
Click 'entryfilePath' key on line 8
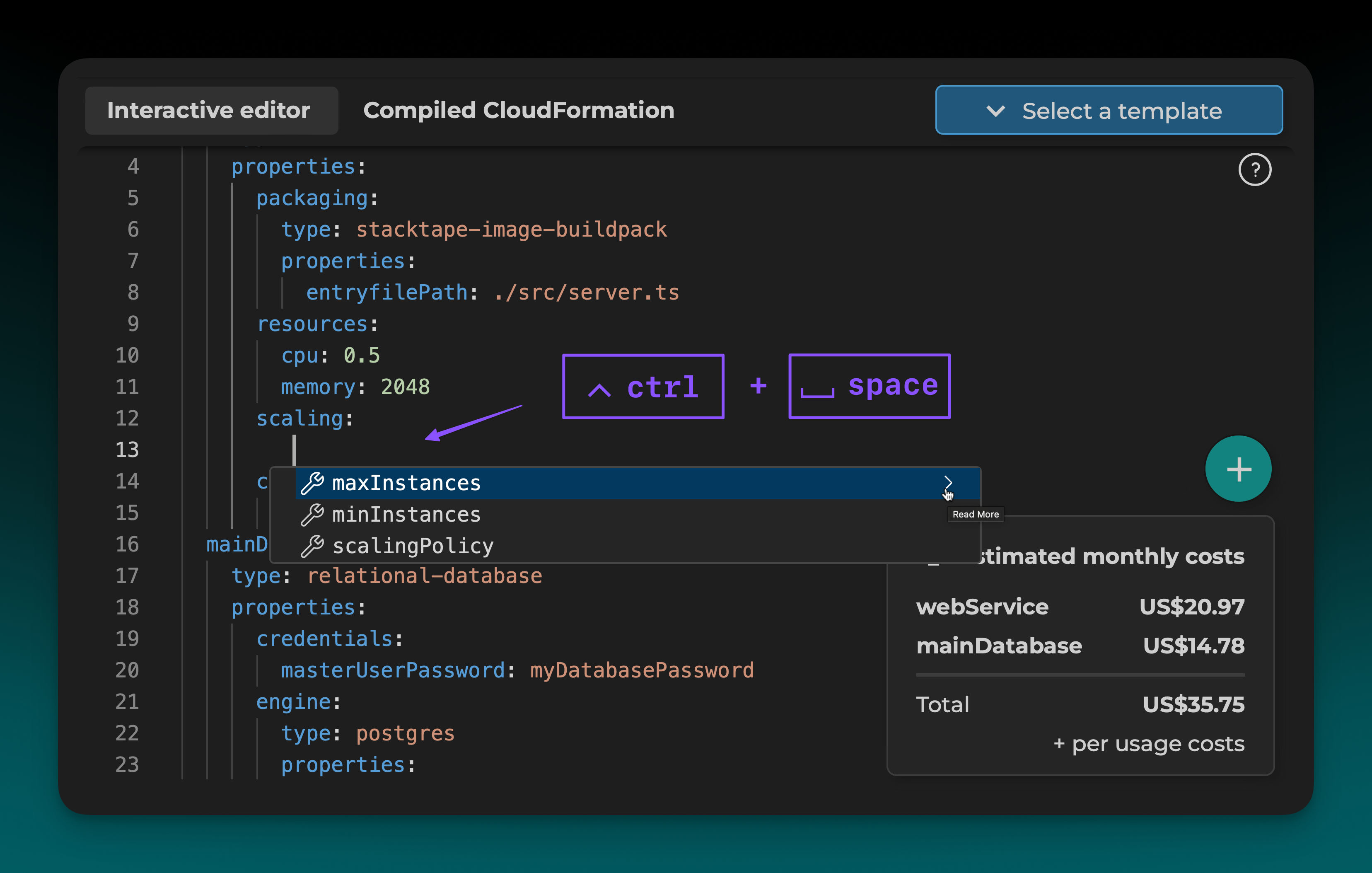387,293
